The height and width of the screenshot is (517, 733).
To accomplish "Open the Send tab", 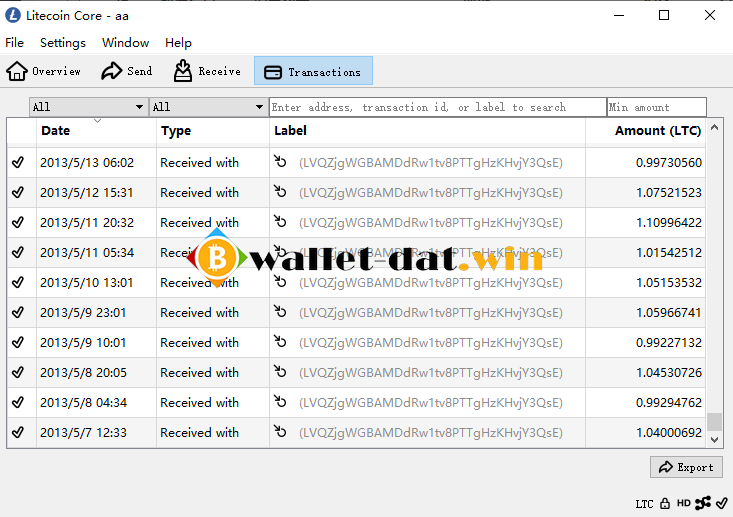I will point(126,71).
